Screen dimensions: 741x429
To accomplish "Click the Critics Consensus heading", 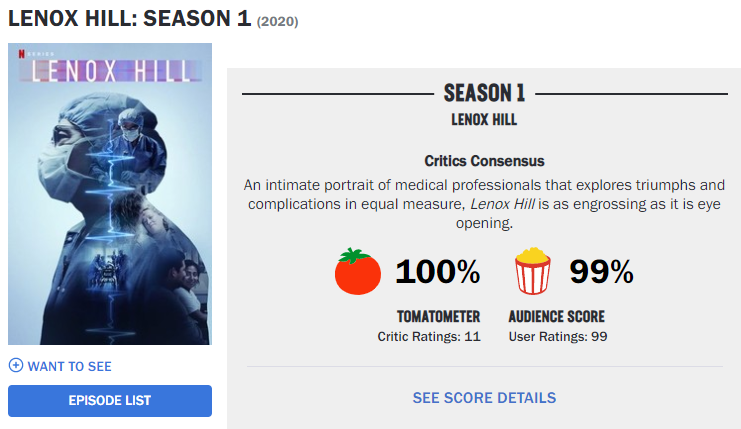I will click(x=484, y=161).
